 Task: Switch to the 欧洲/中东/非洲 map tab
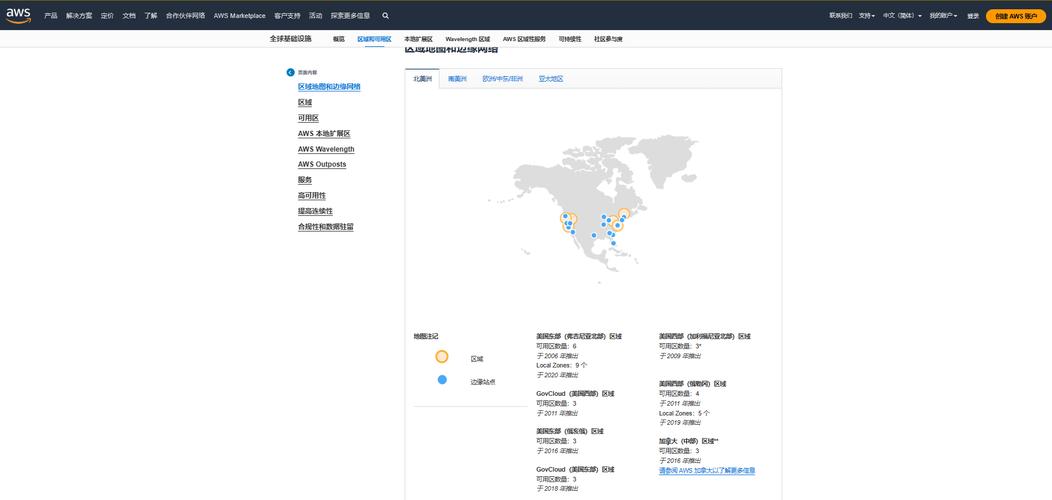(x=503, y=79)
